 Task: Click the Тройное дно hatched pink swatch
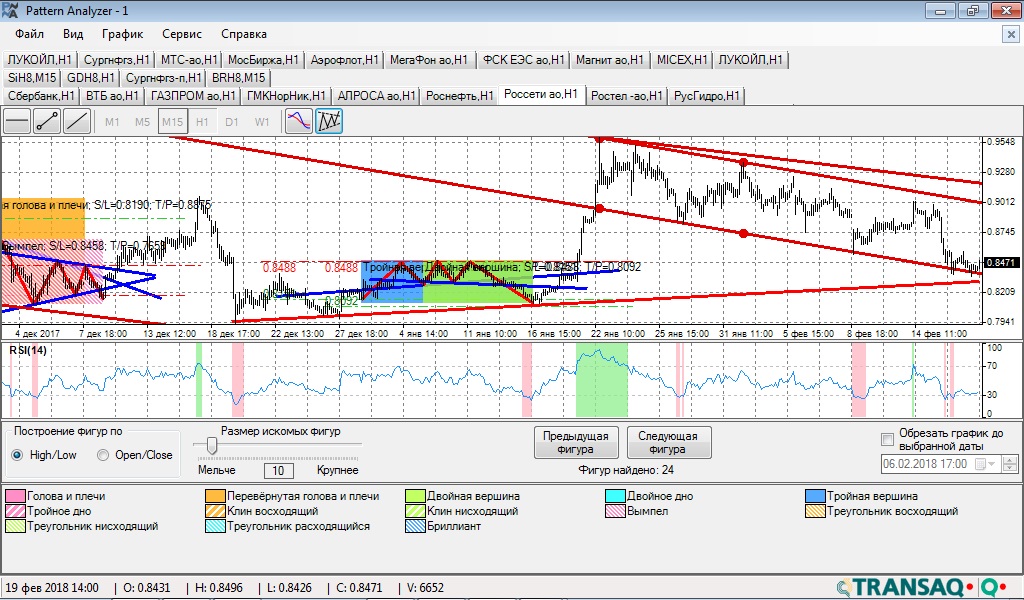click(x=16, y=511)
